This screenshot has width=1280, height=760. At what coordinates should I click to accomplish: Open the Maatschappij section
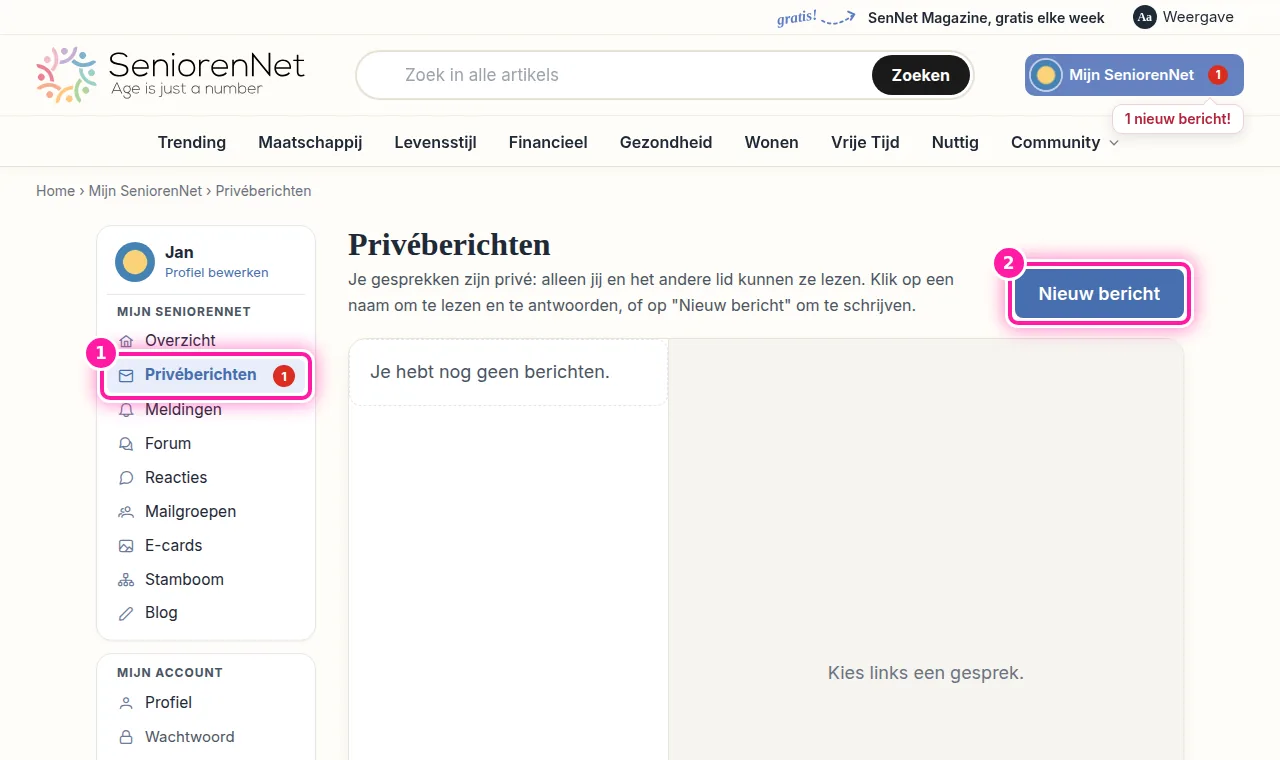pyautogui.click(x=310, y=142)
